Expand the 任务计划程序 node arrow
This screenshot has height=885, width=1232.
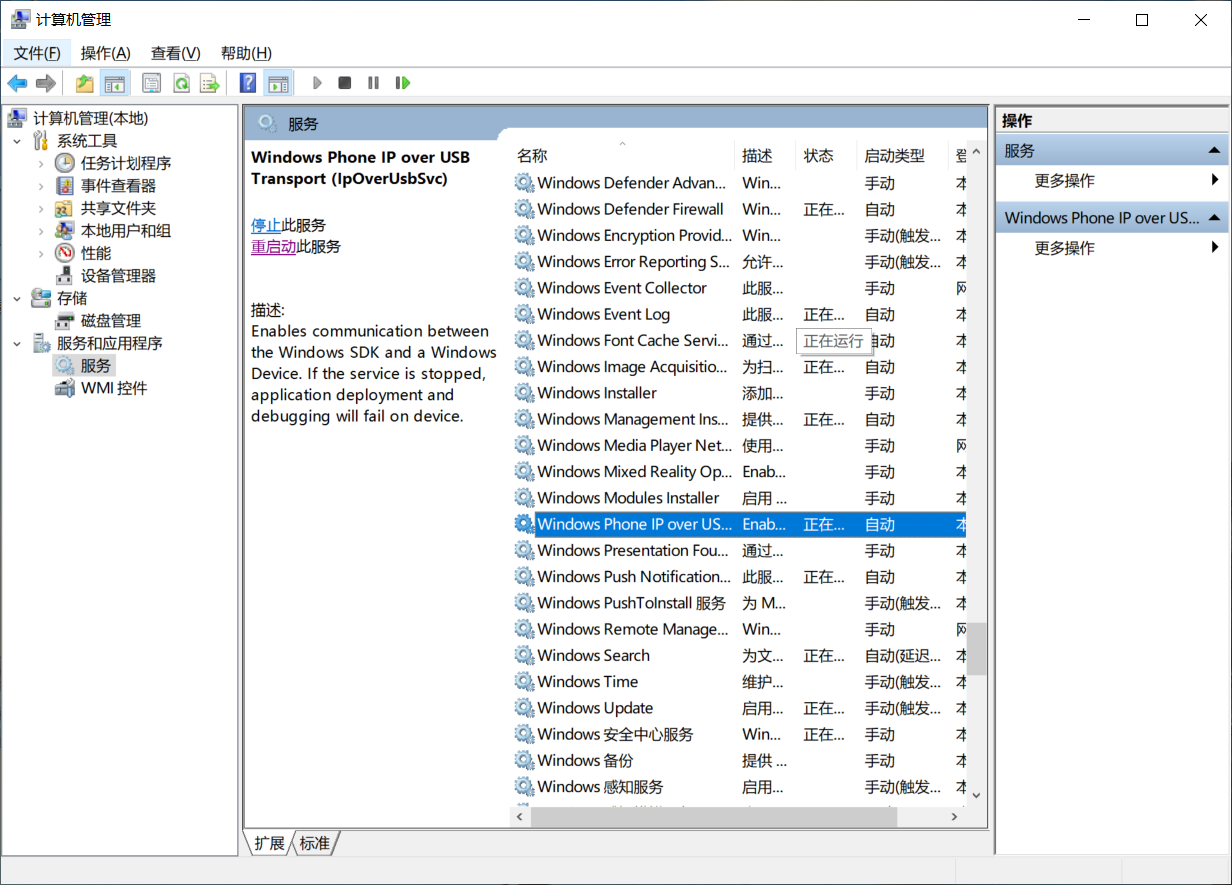click(41, 163)
